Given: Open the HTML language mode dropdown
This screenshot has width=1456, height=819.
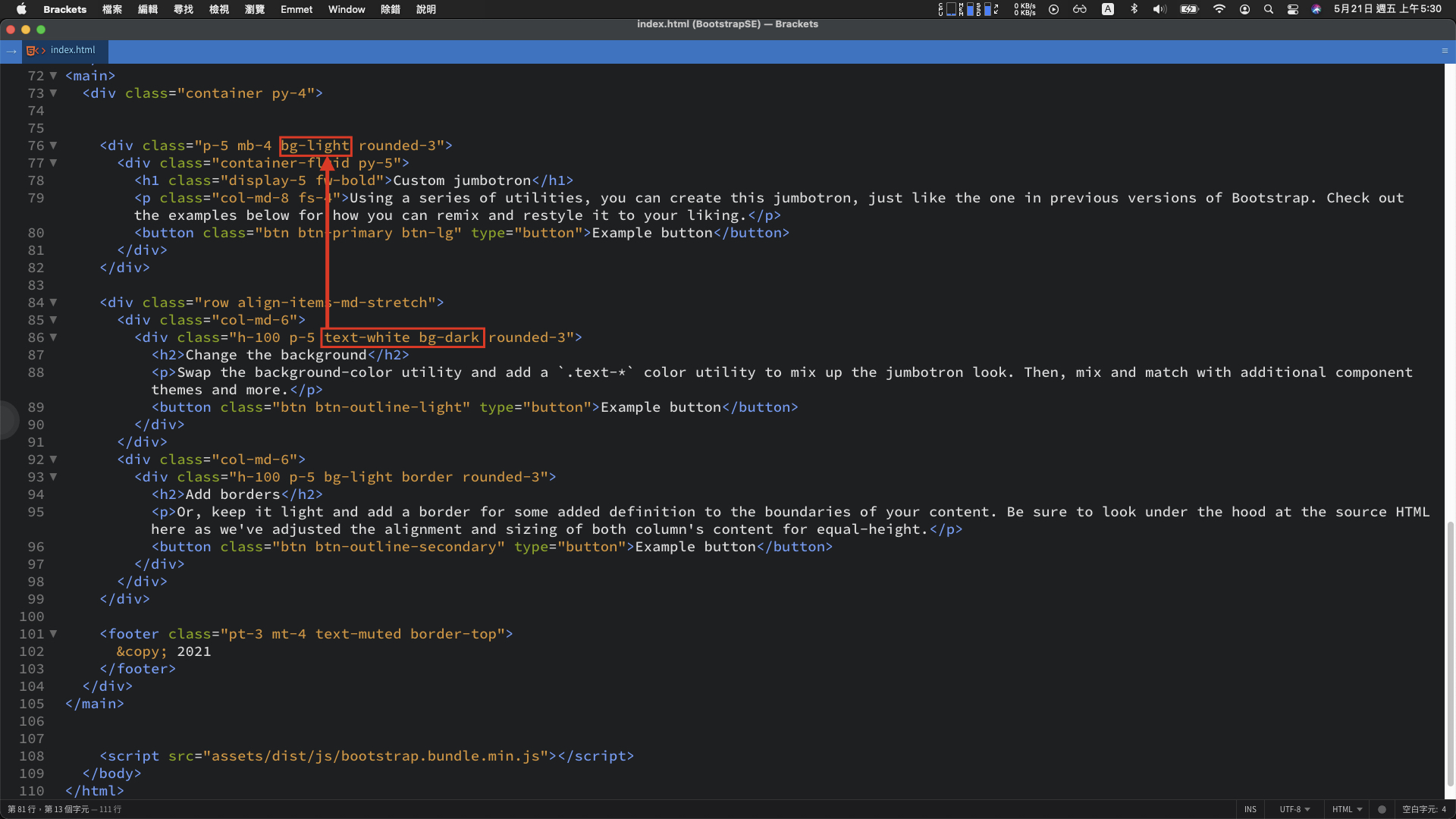Looking at the screenshot, I should (x=1347, y=809).
